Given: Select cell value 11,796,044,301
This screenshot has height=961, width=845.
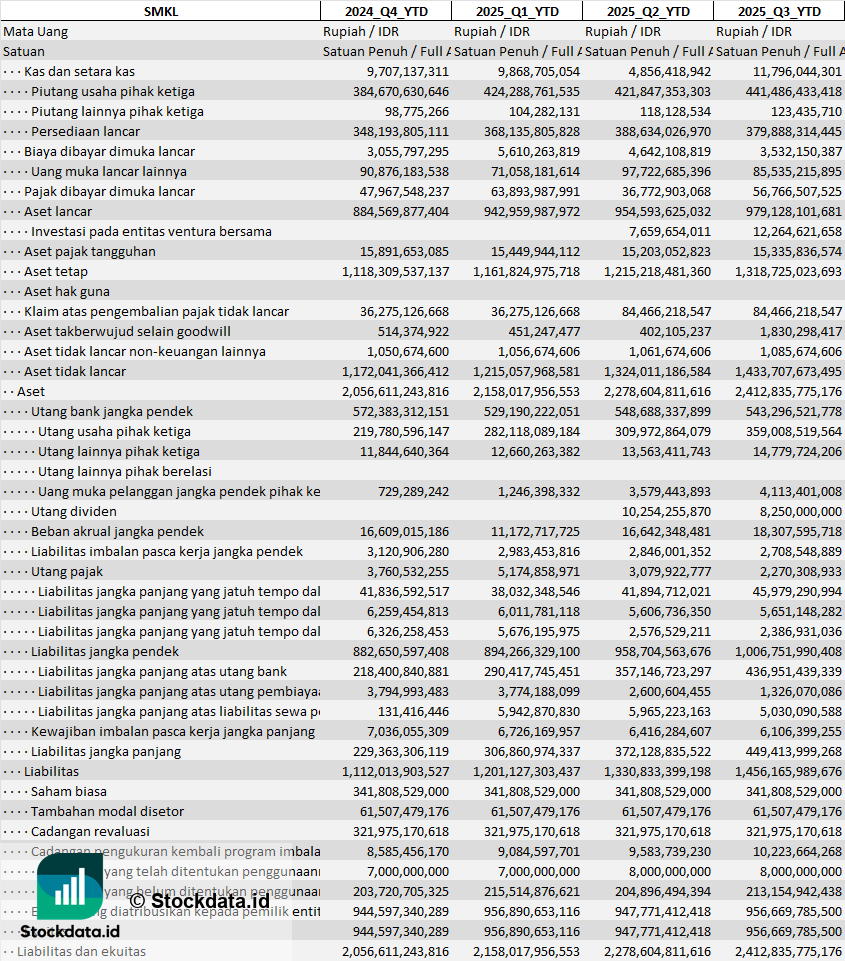Looking at the screenshot, I should 797,72.
